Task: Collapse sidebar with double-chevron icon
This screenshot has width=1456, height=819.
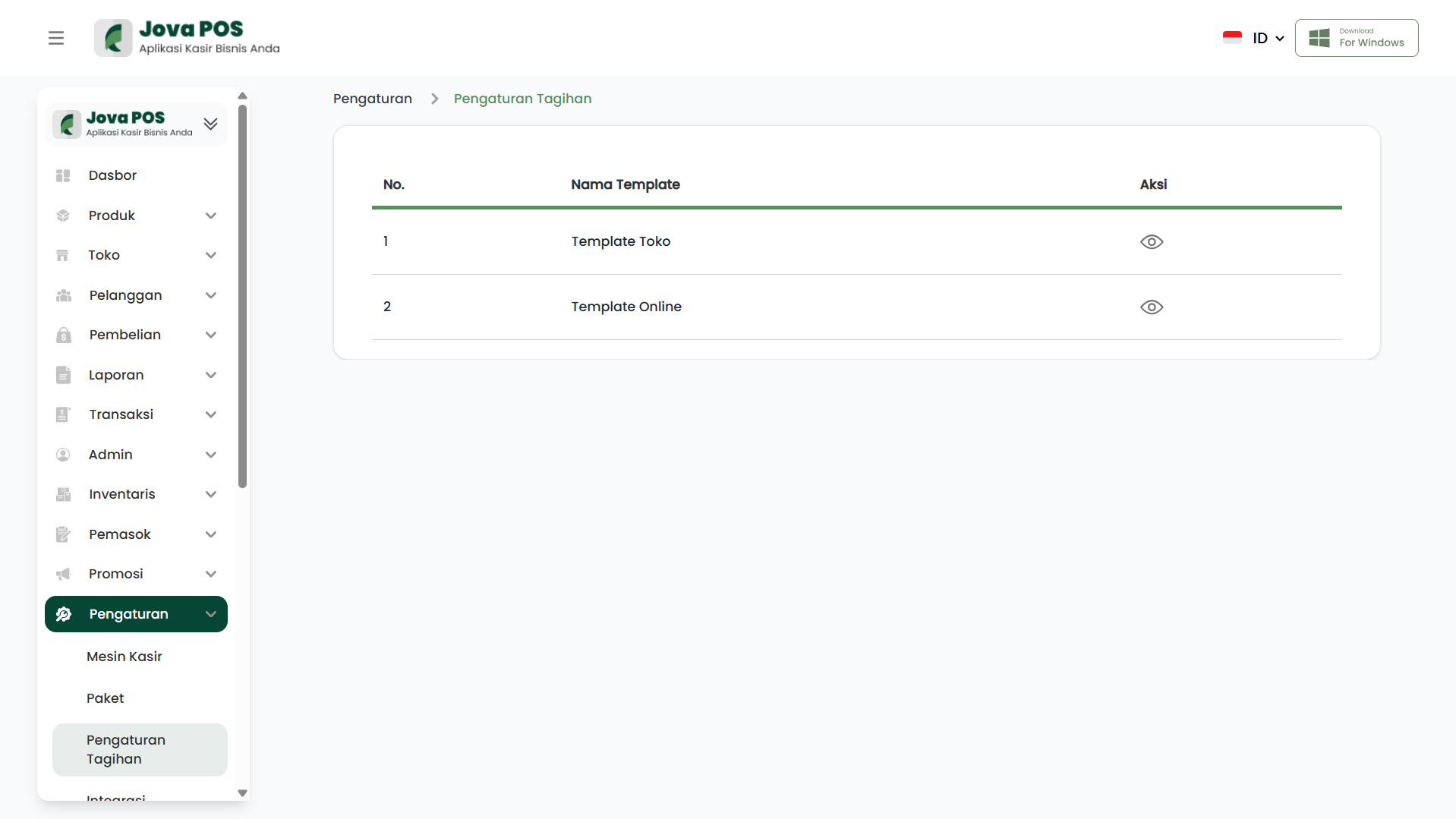Action: point(210,124)
